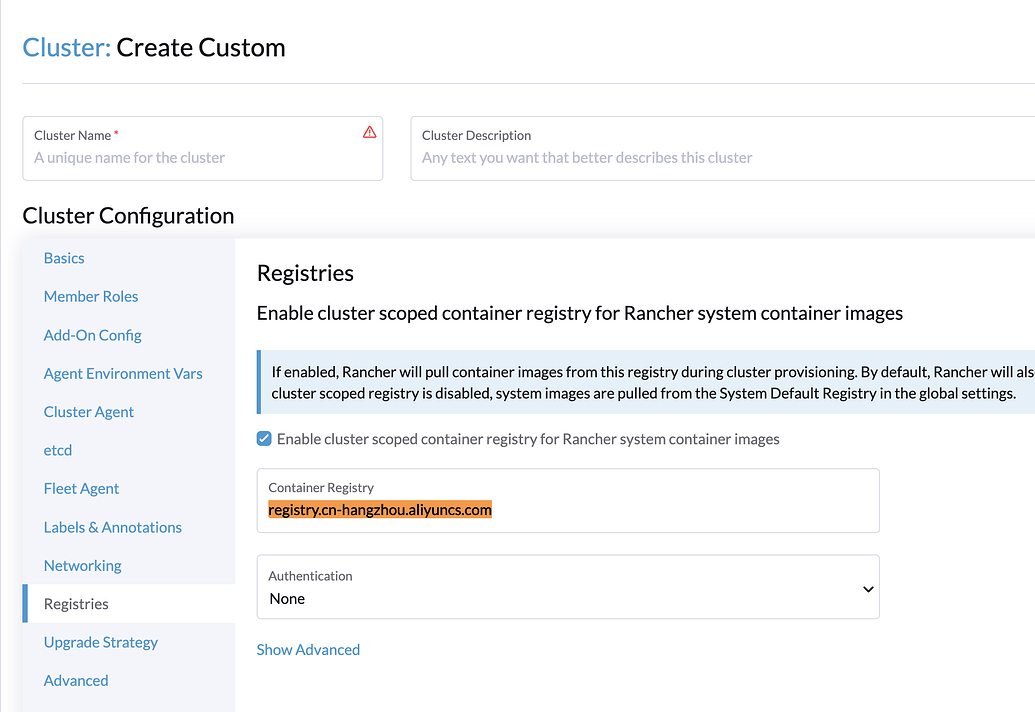
Task: Open the Upgrade Strategy tab
Action: [x=101, y=643]
